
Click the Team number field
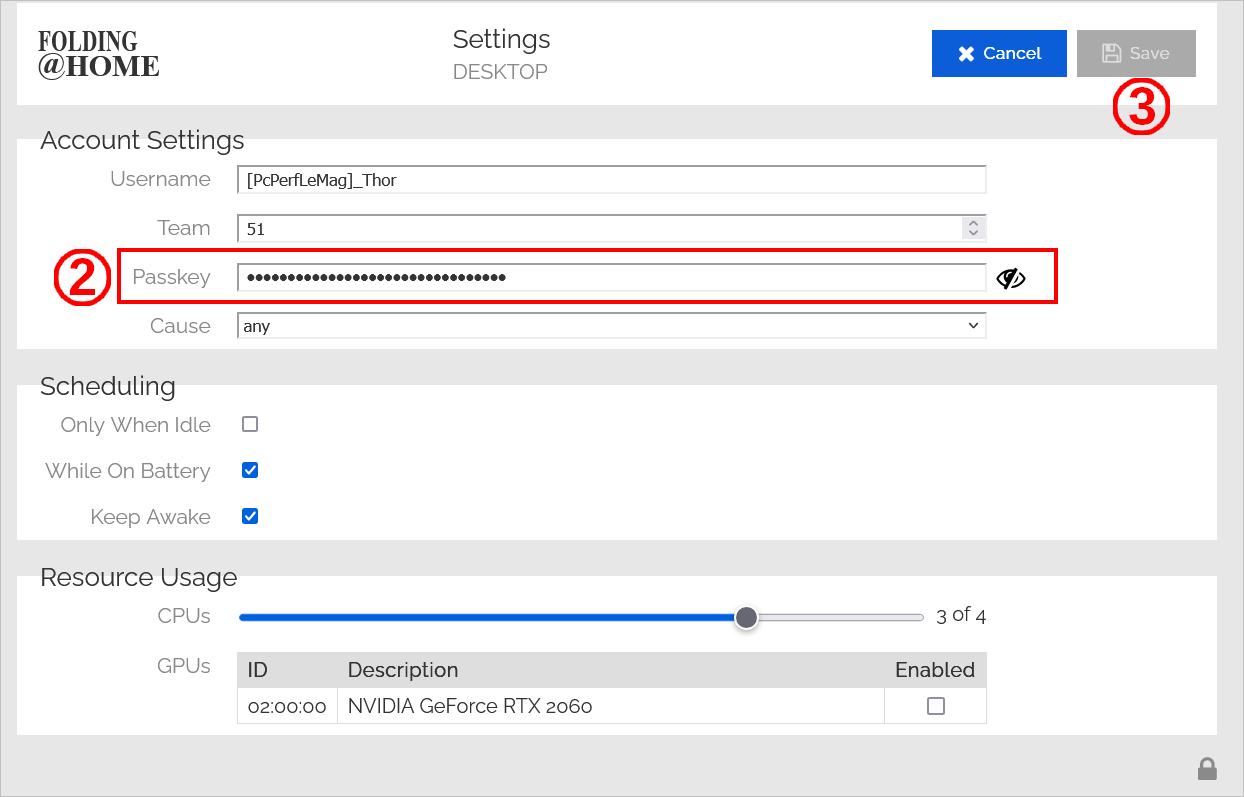(600, 228)
